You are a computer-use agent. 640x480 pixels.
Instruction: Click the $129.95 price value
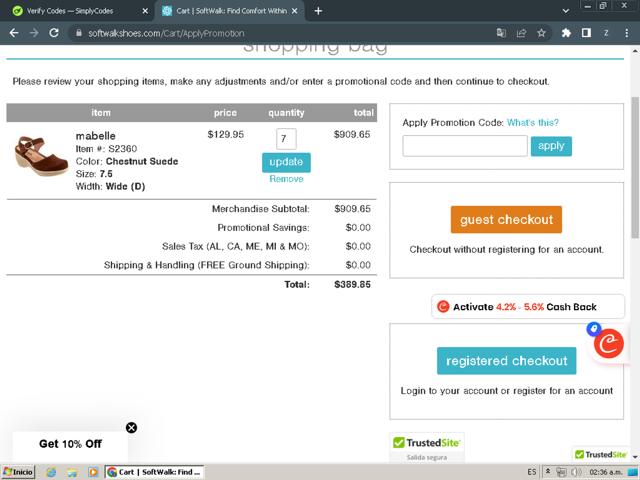click(x=225, y=134)
